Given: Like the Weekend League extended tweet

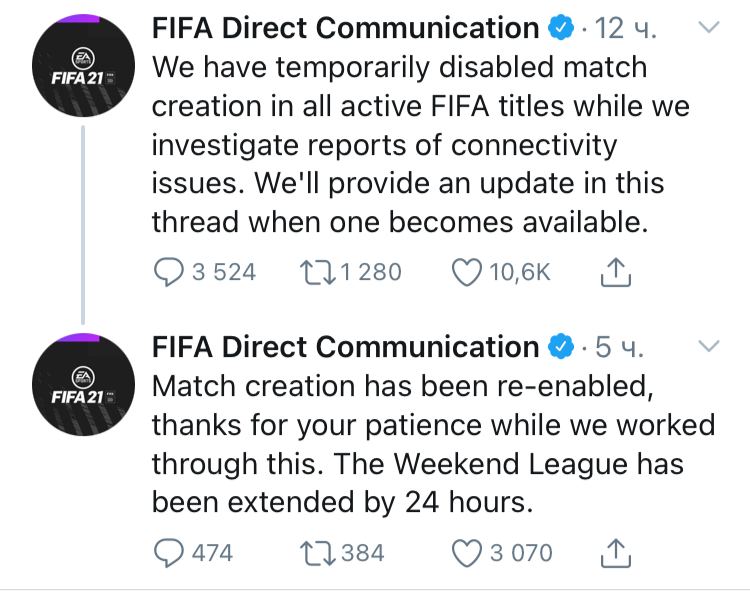Looking at the screenshot, I should (x=468, y=552).
